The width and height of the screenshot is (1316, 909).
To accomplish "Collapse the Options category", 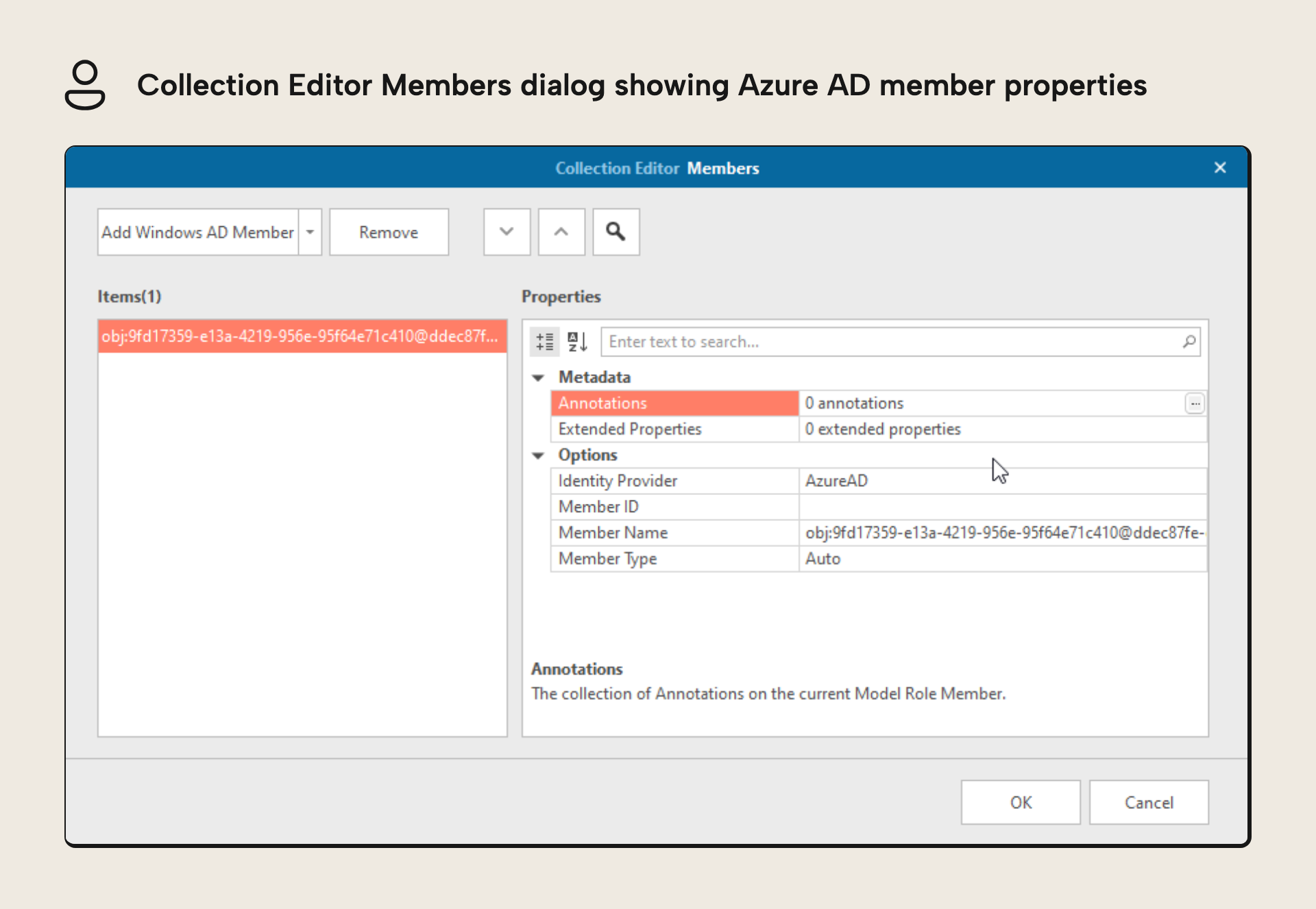I will (539, 456).
